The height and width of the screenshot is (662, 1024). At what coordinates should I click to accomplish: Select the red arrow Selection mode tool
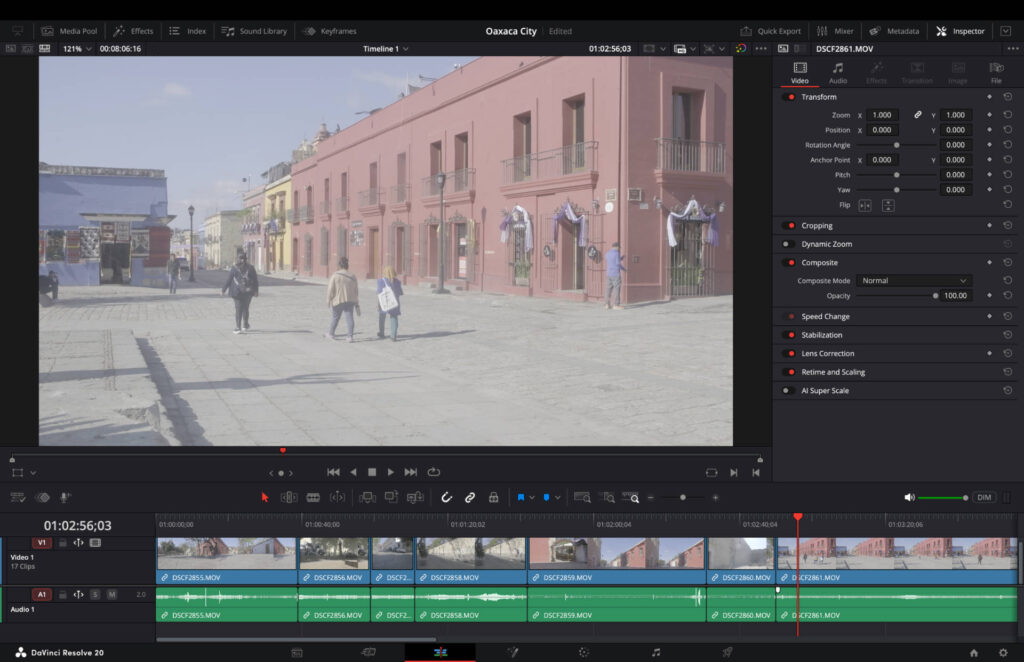tap(265, 497)
